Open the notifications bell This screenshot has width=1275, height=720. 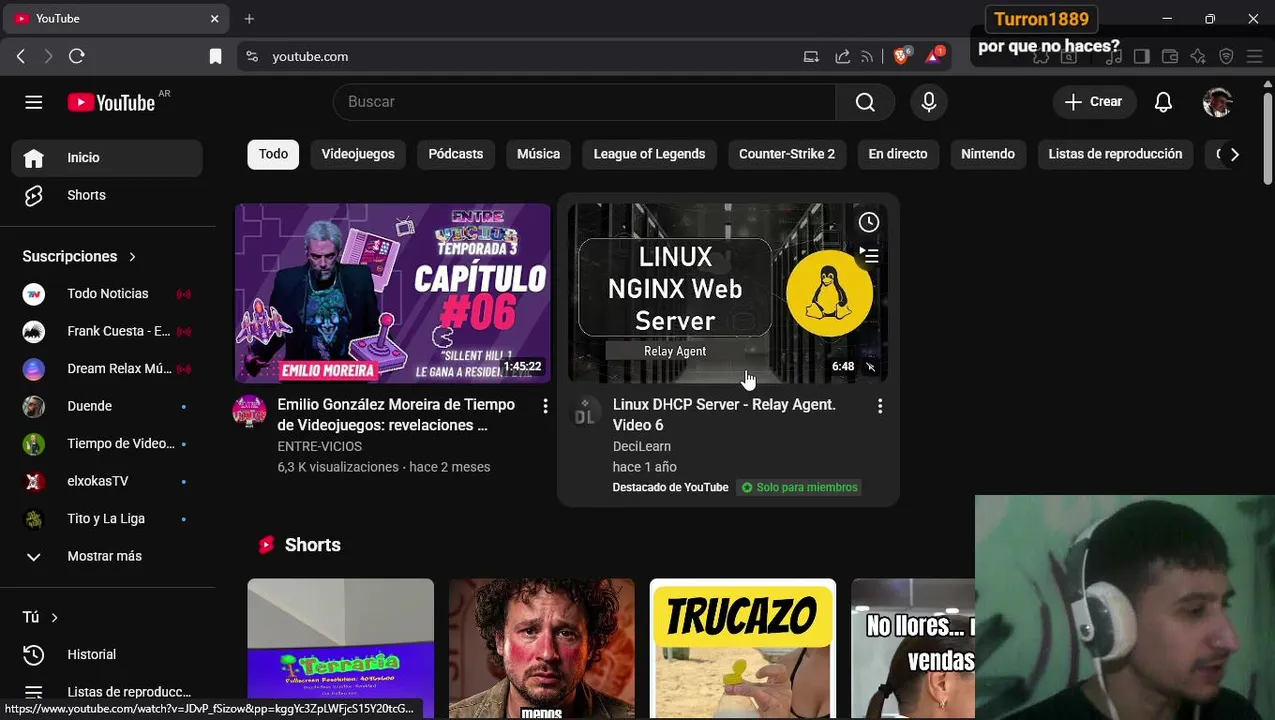pyautogui.click(x=1163, y=102)
